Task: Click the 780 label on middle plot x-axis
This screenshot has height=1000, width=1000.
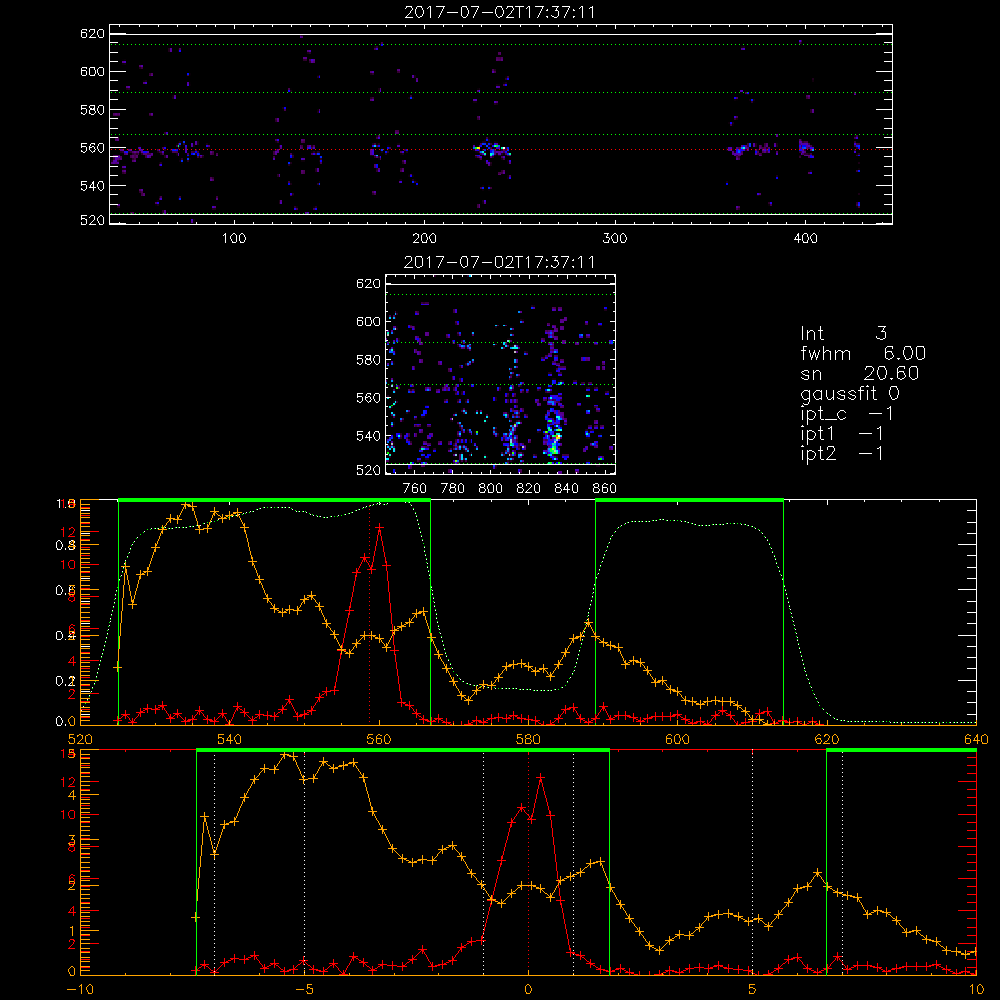Action: [453, 489]
